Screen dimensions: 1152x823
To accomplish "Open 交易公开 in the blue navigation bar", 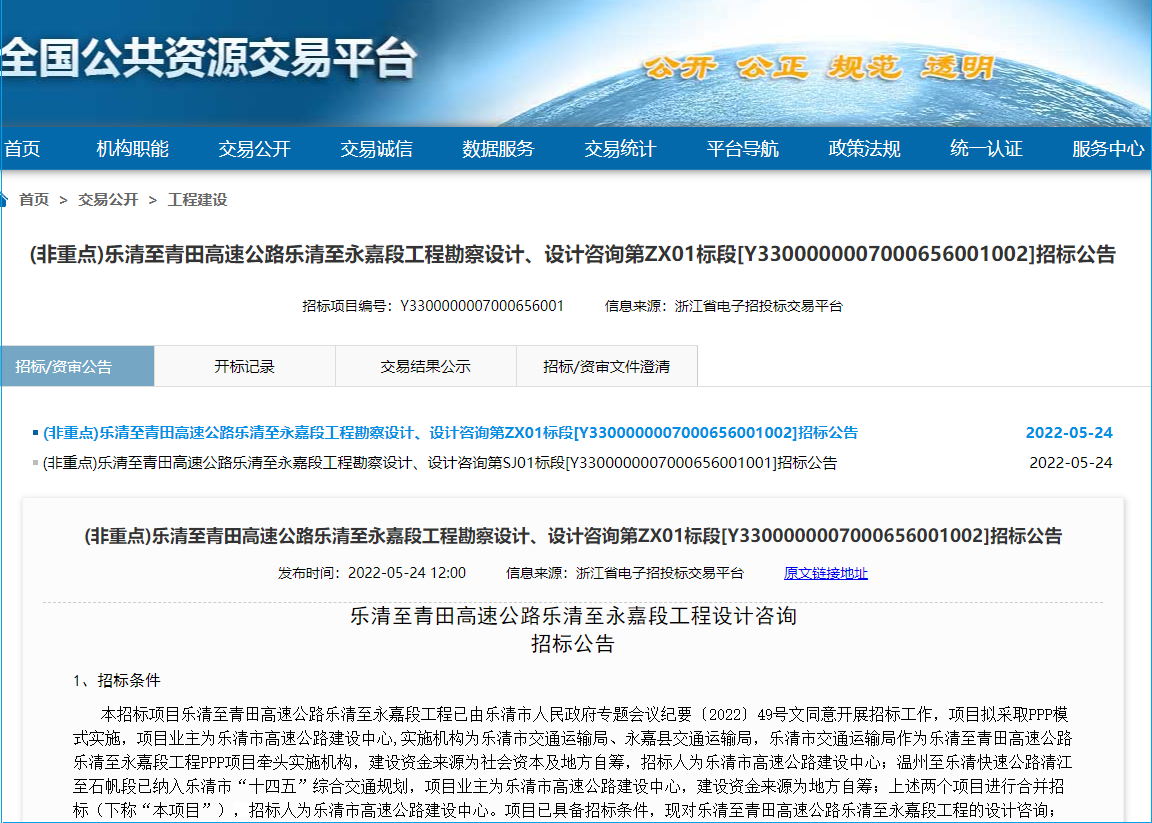I will [254, 149].
